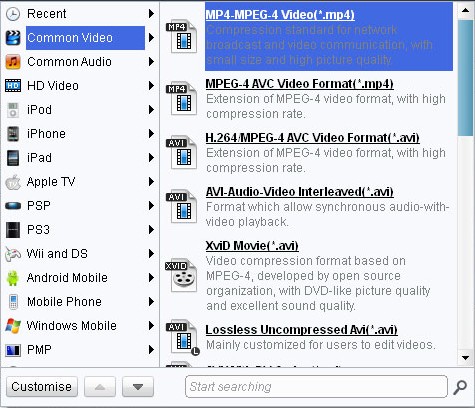Pick H.264/MPEG-4 AVC Video Format(*.avi) link
The width and height of the screenshot is (475, 408).
312,138
